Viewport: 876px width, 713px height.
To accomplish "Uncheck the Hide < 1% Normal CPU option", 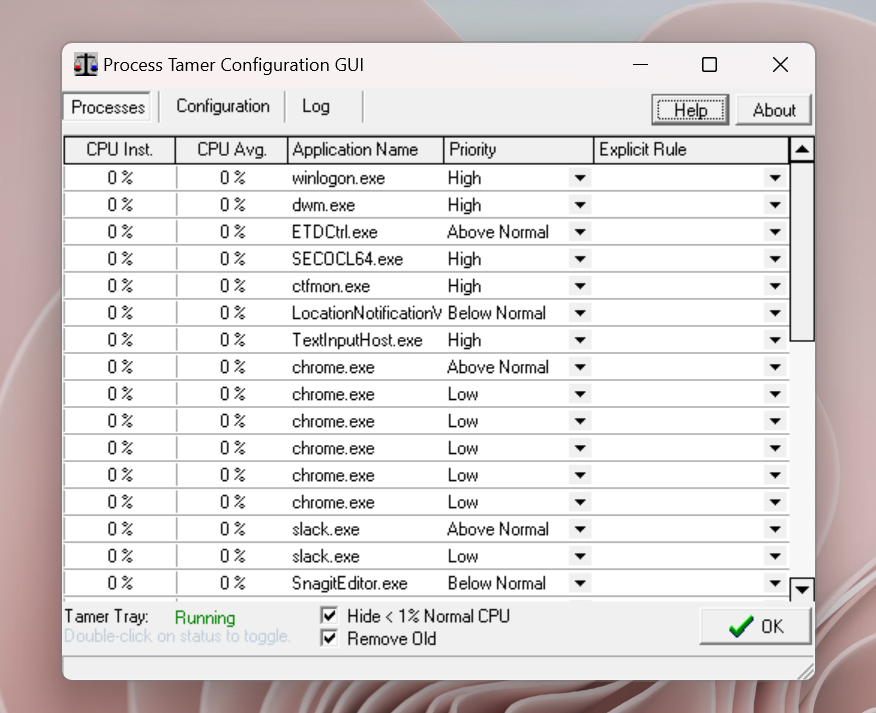I will tap(330, 616).
